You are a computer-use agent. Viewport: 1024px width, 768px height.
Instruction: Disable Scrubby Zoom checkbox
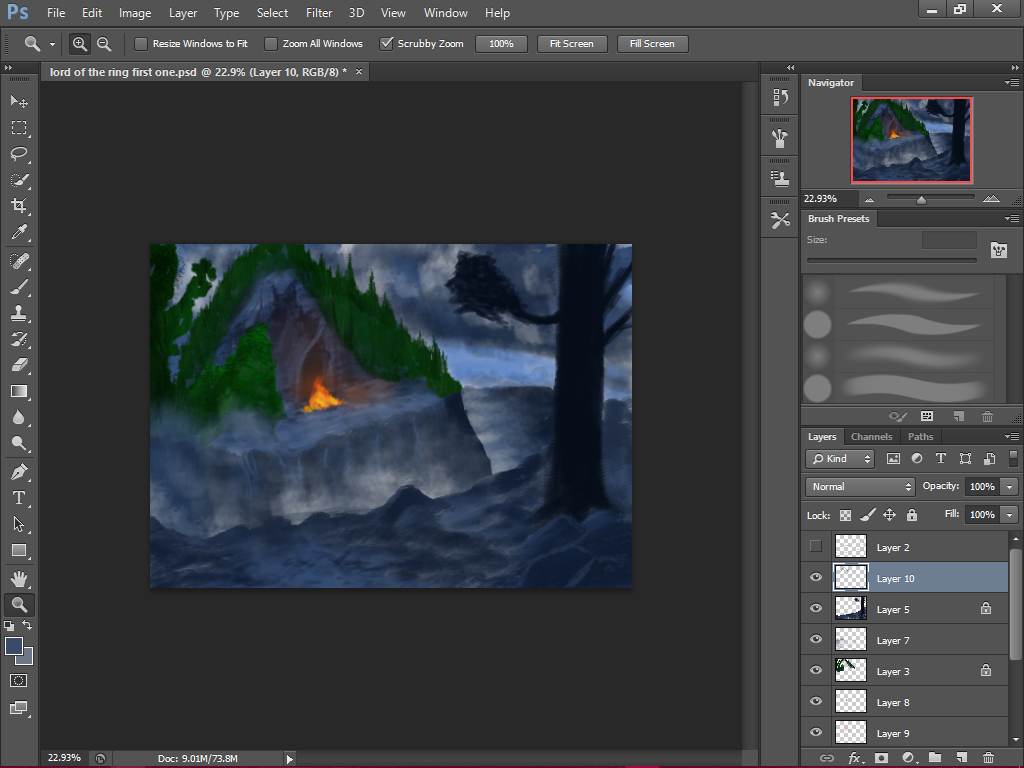coord(387,44)
